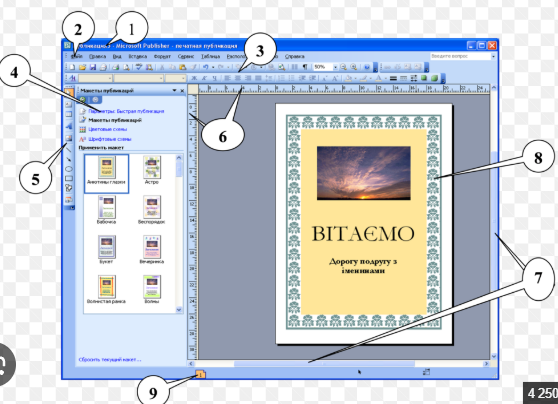Image resolution: width=558 pixels, height=404 pixels.
Task: Open the Вставка menu
Action: click(x=138, y=56)
